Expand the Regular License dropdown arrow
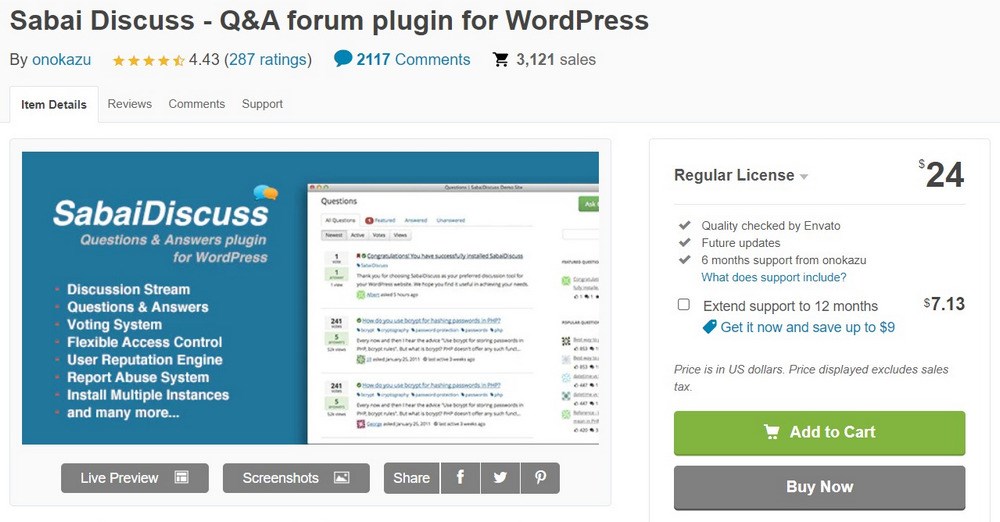The height and width of the screenshot is (522, 1000). 804,177
